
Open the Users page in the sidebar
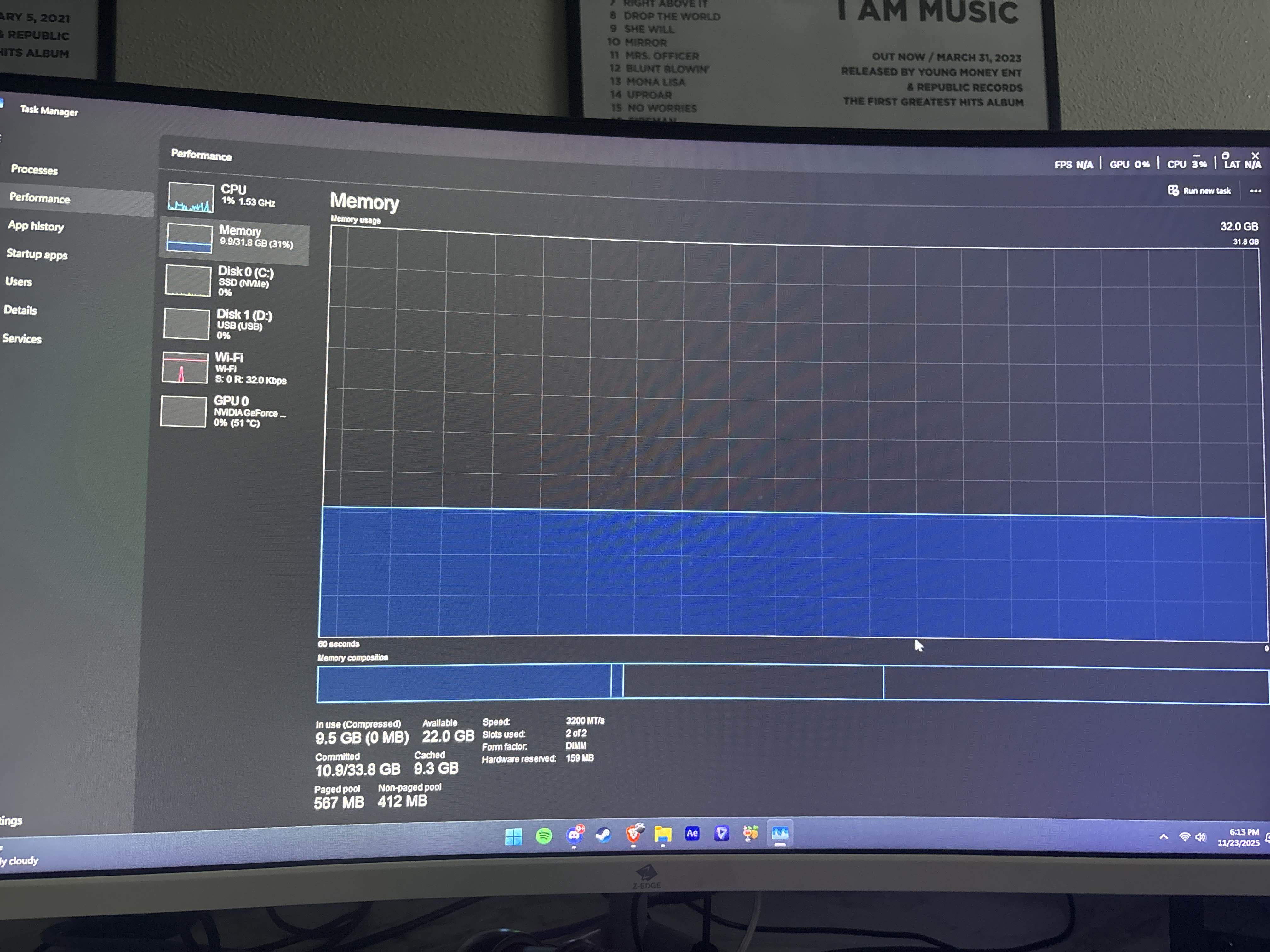tap(18, 282)
